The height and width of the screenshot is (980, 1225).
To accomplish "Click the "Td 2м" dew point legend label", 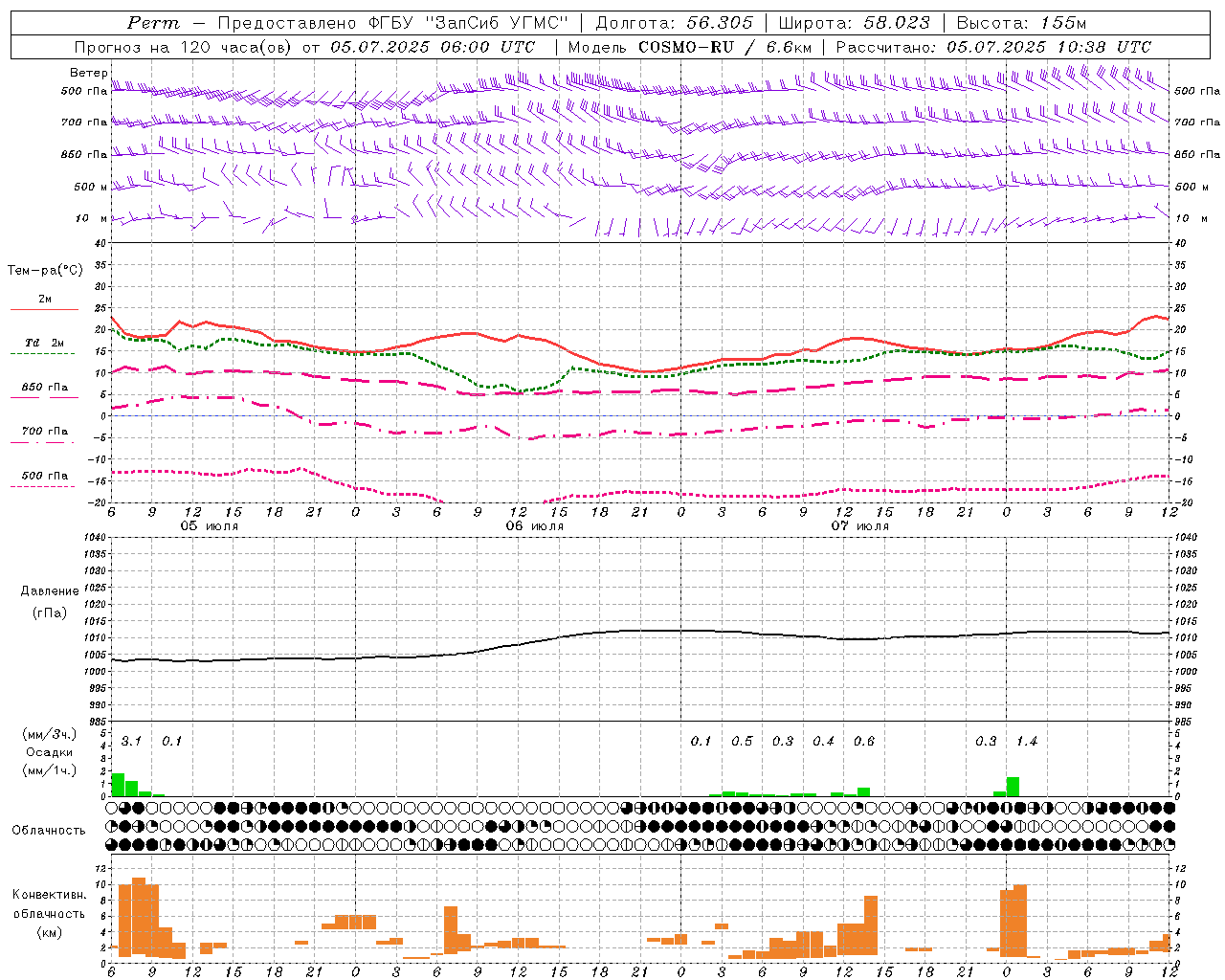I will click(x=44, y=343).
